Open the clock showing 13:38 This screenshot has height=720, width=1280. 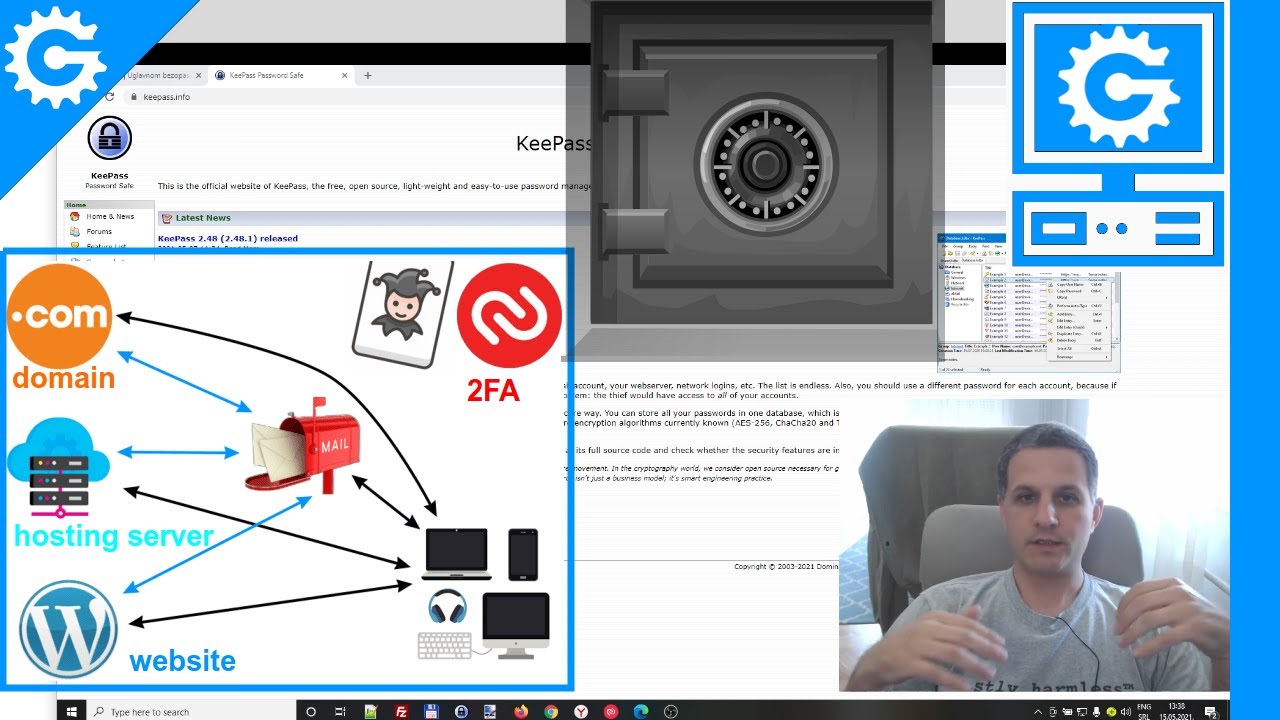coord(1175,711)
